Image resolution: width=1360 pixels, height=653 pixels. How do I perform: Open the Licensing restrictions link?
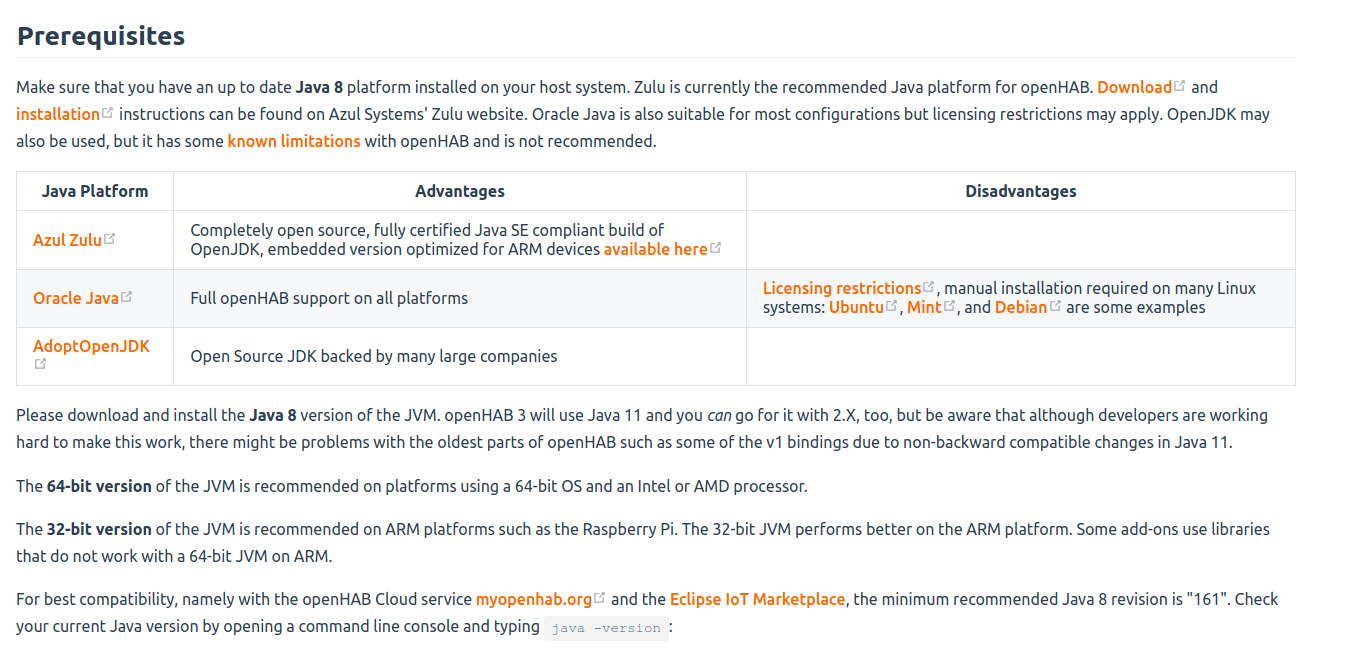pos(842,288)
